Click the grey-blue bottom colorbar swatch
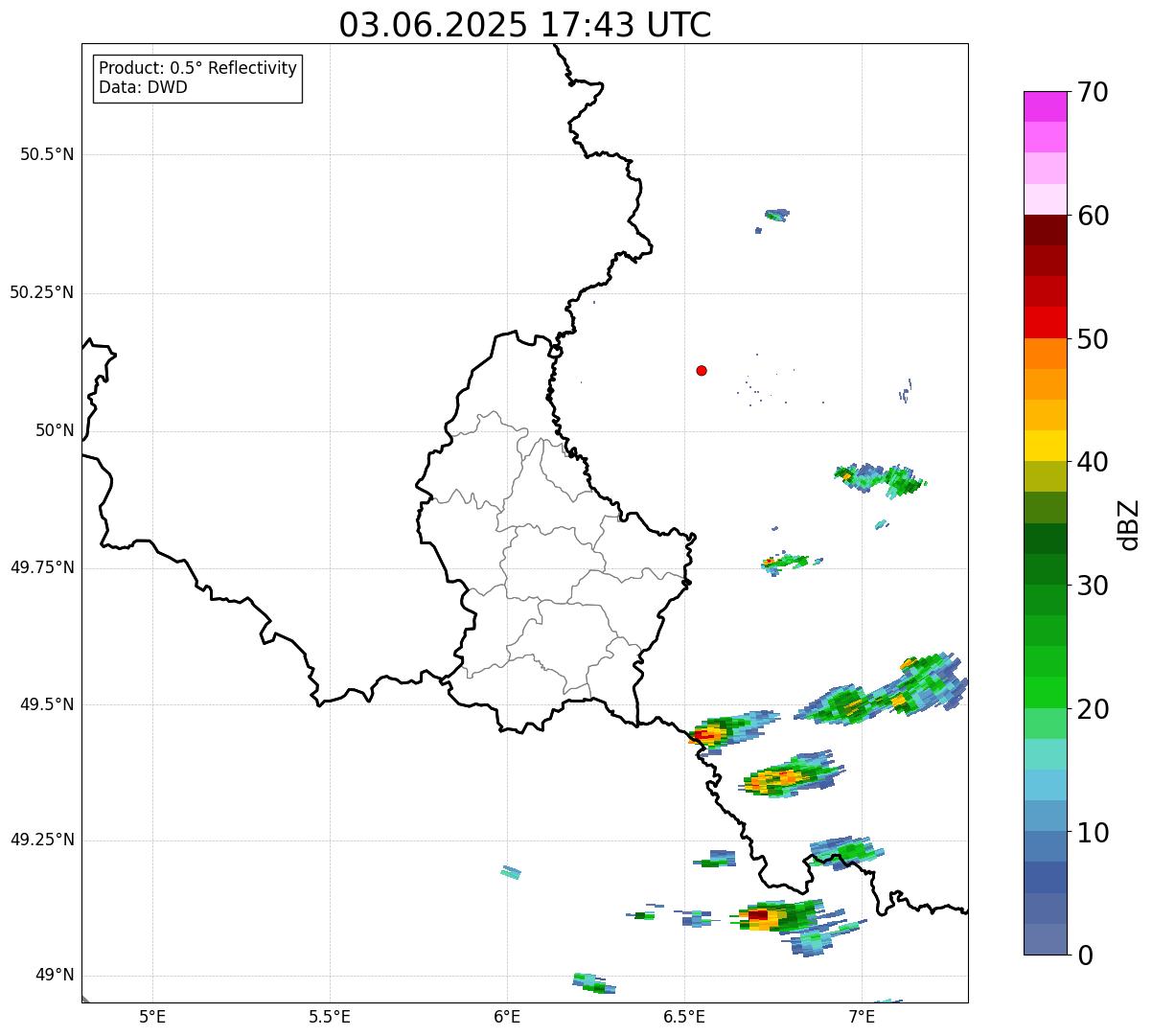Viewport: 1152px width, 1036px height. [1045, 939]
